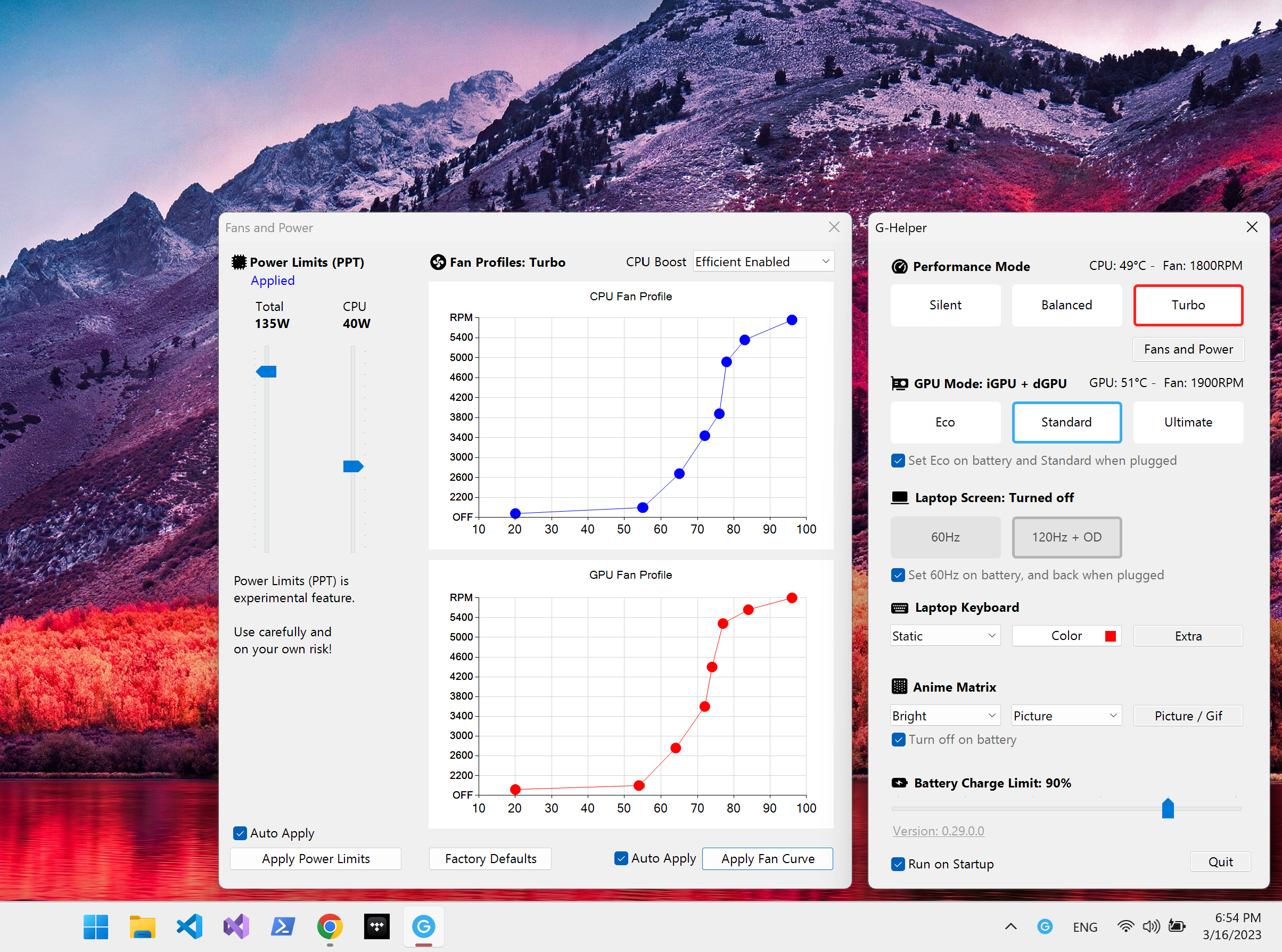Open Visual Studio Code from taskbar
The width and height of the screenshot is (1282, 952).
click(x=190, y=926)
